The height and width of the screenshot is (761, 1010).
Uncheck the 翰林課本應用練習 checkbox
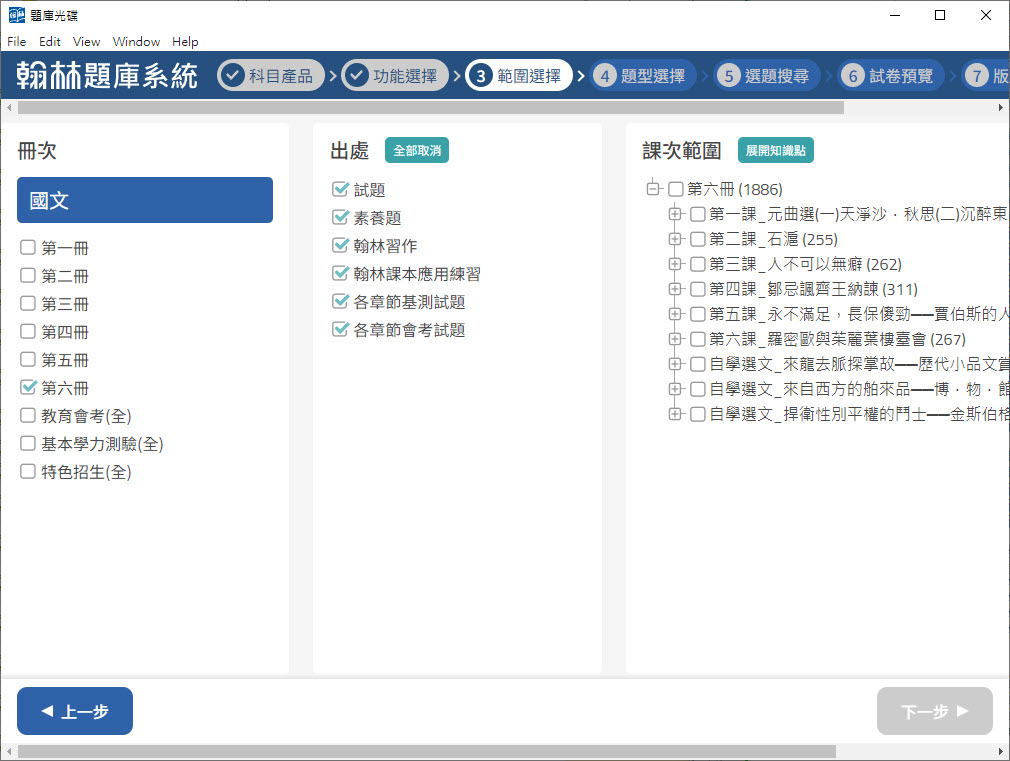click(340, 274)
